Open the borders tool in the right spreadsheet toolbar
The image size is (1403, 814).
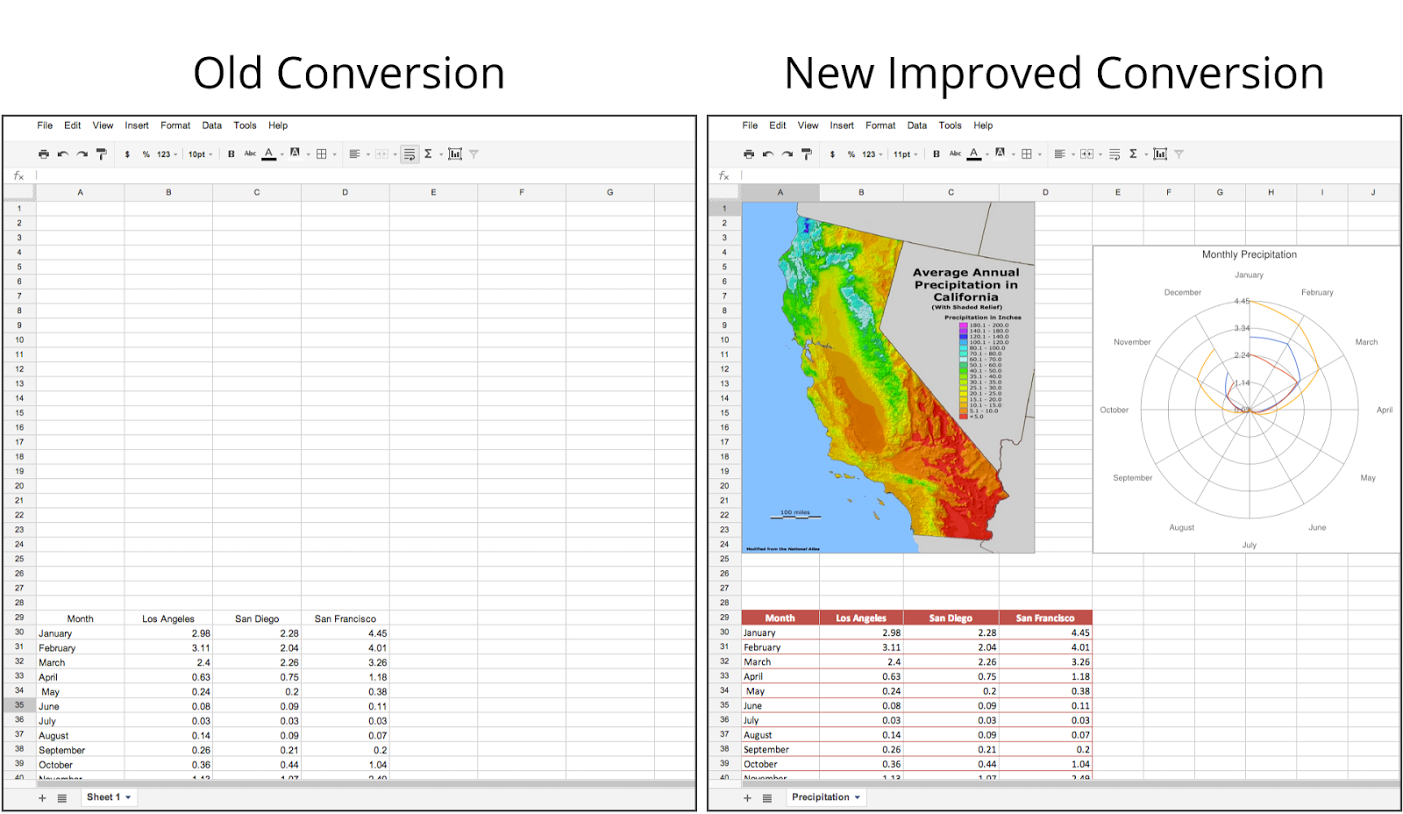(x=1026, y=154)
